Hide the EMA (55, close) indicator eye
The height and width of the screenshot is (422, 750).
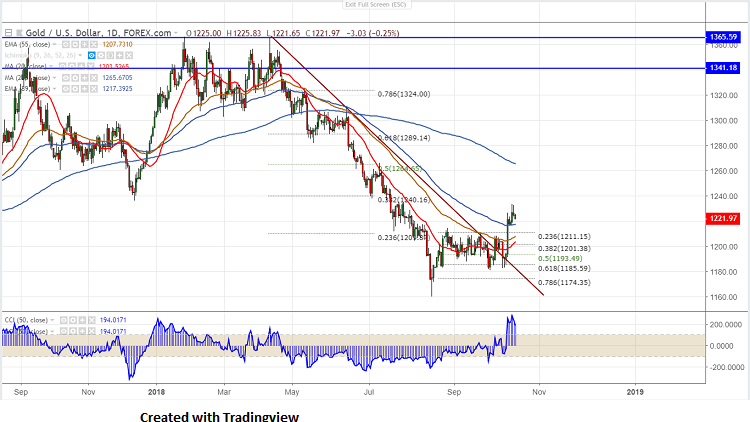tap(66, 44)
